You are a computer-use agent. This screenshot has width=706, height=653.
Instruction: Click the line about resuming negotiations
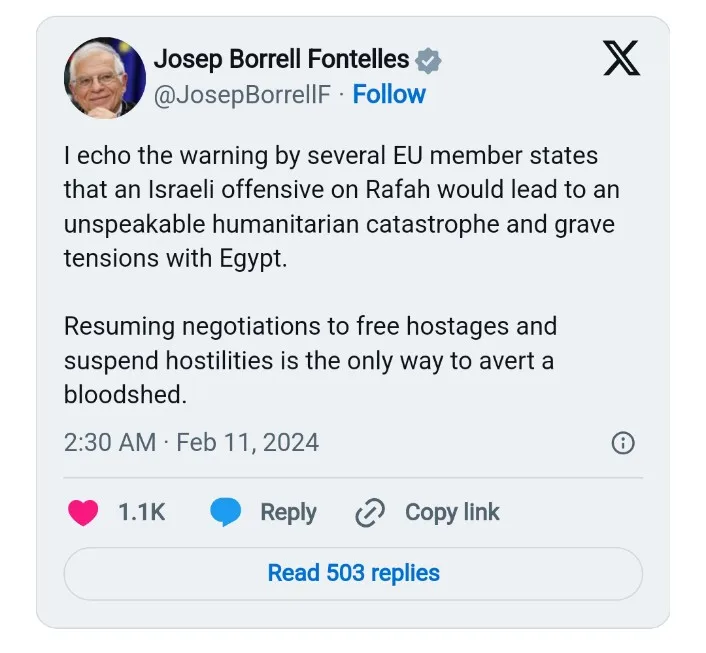pos(310,326)
